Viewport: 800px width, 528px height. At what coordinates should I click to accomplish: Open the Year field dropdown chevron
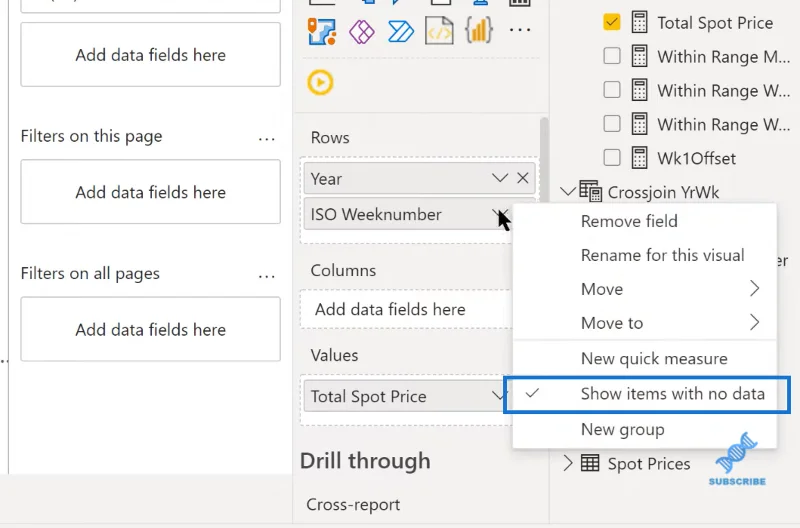pos(499,178)
